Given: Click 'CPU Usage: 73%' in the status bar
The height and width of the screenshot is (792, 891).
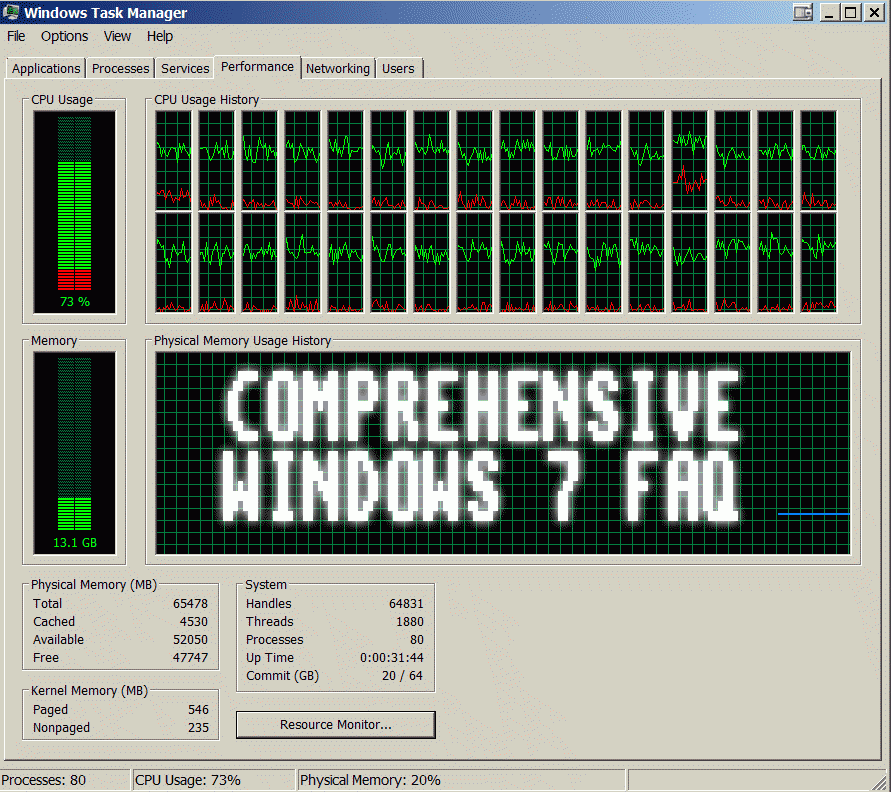Looking at the screenshot, I should click(188, 781).
